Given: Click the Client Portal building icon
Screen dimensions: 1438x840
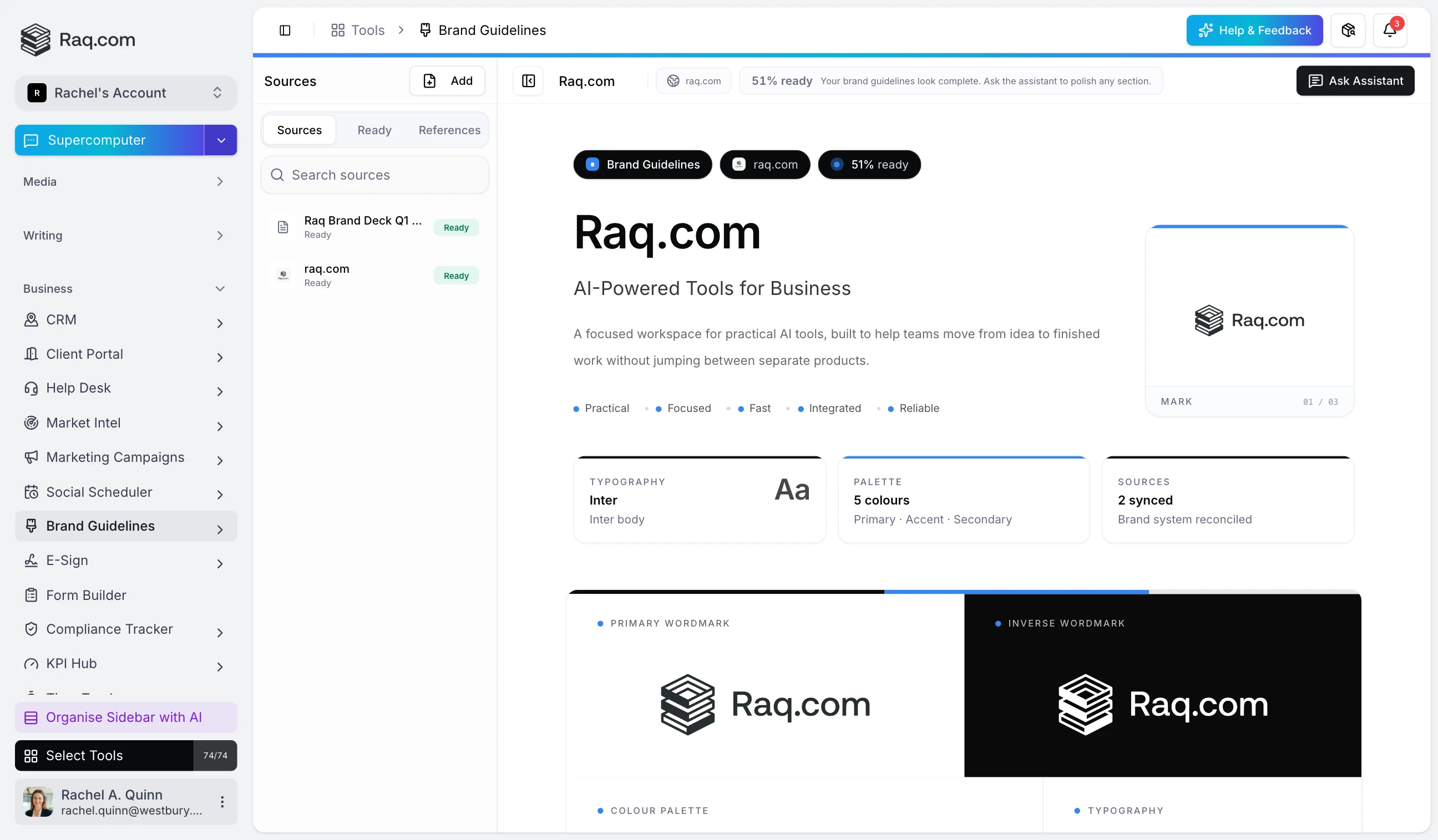Looking at the screenshot, I should [32, 354].
